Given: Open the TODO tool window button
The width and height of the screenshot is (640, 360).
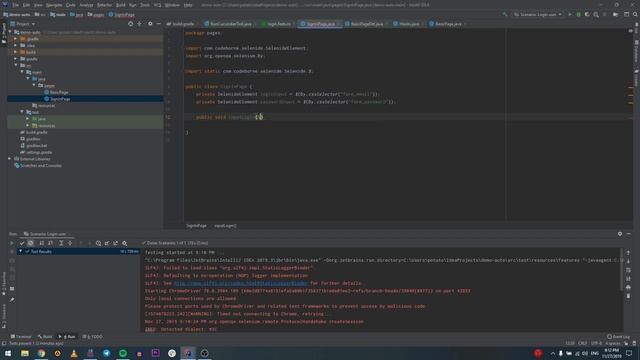Looking at the screenshot, I should 93,337.
